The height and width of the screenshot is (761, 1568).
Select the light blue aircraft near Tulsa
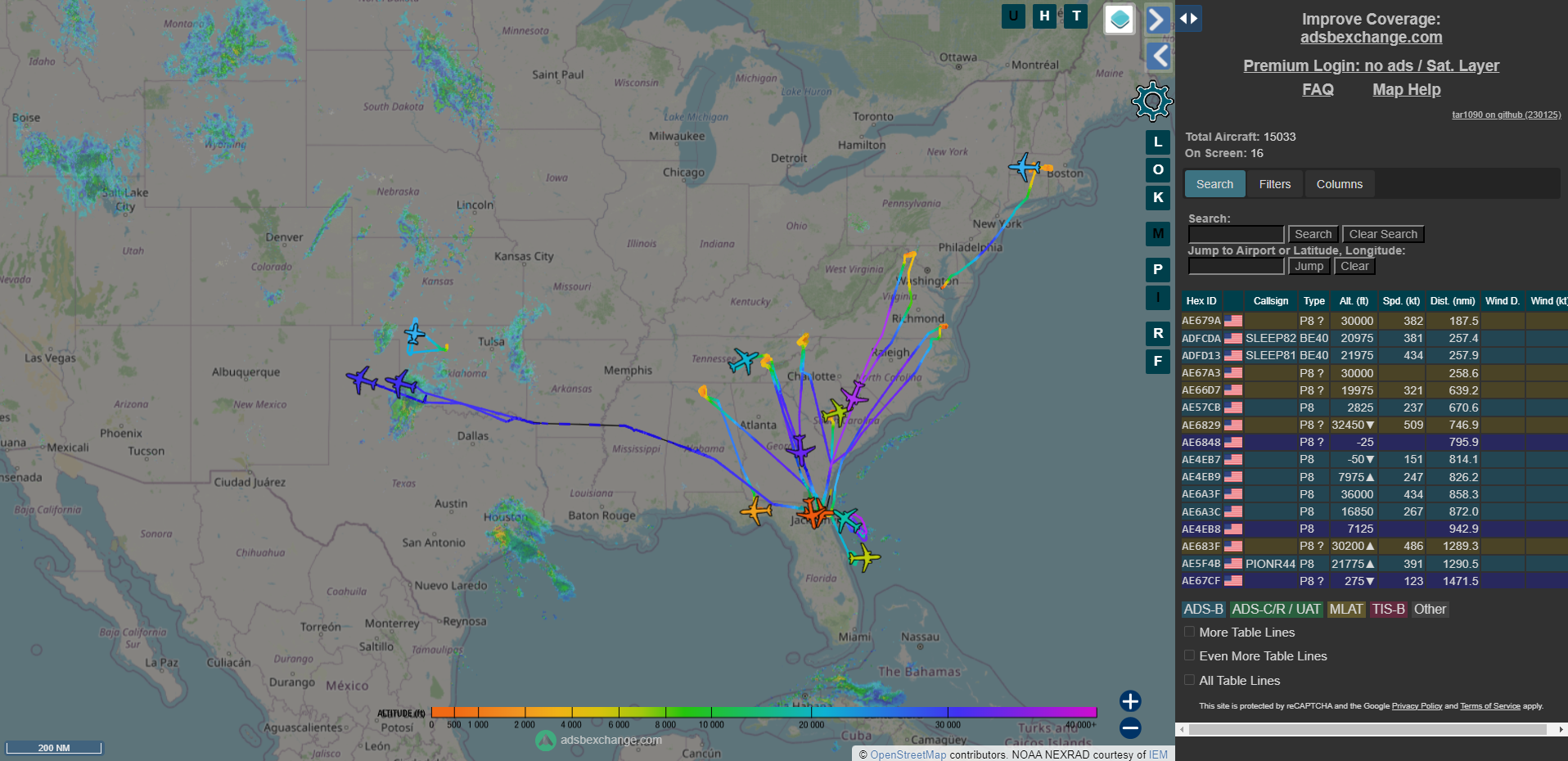click(415, 334)
